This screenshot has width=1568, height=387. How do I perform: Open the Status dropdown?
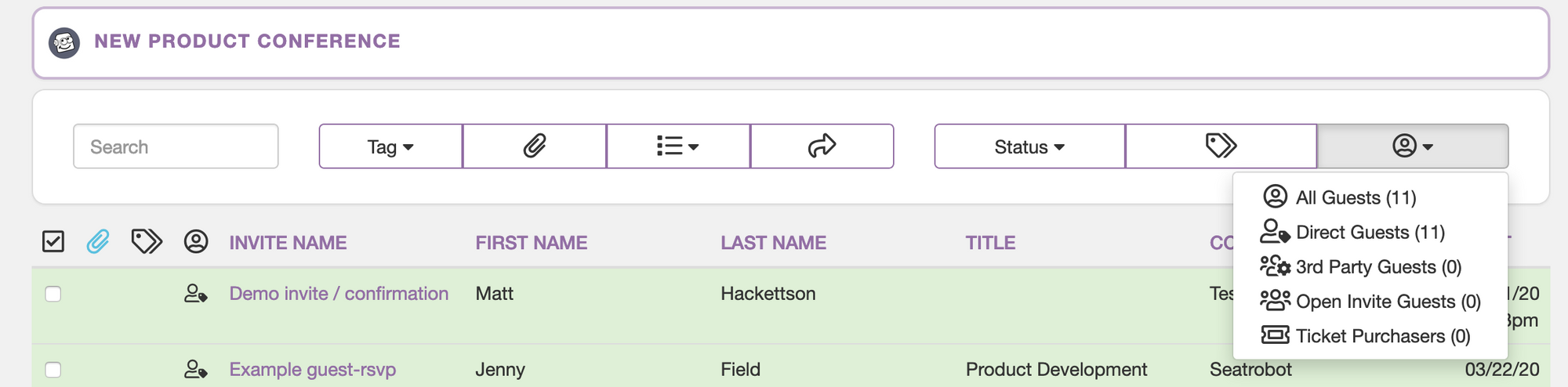pos(1029,146)
